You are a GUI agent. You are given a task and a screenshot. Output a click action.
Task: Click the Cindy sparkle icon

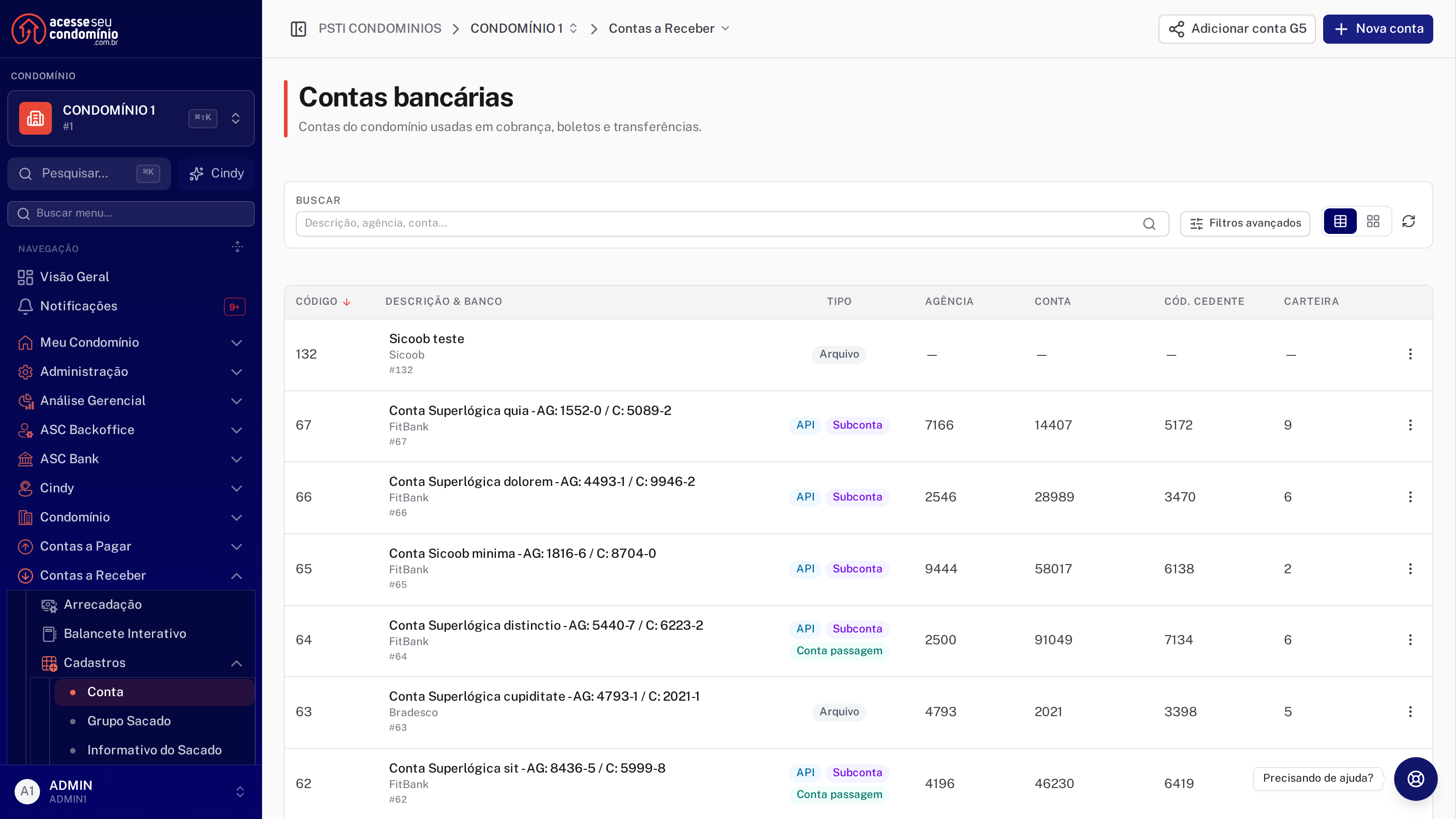196,174
